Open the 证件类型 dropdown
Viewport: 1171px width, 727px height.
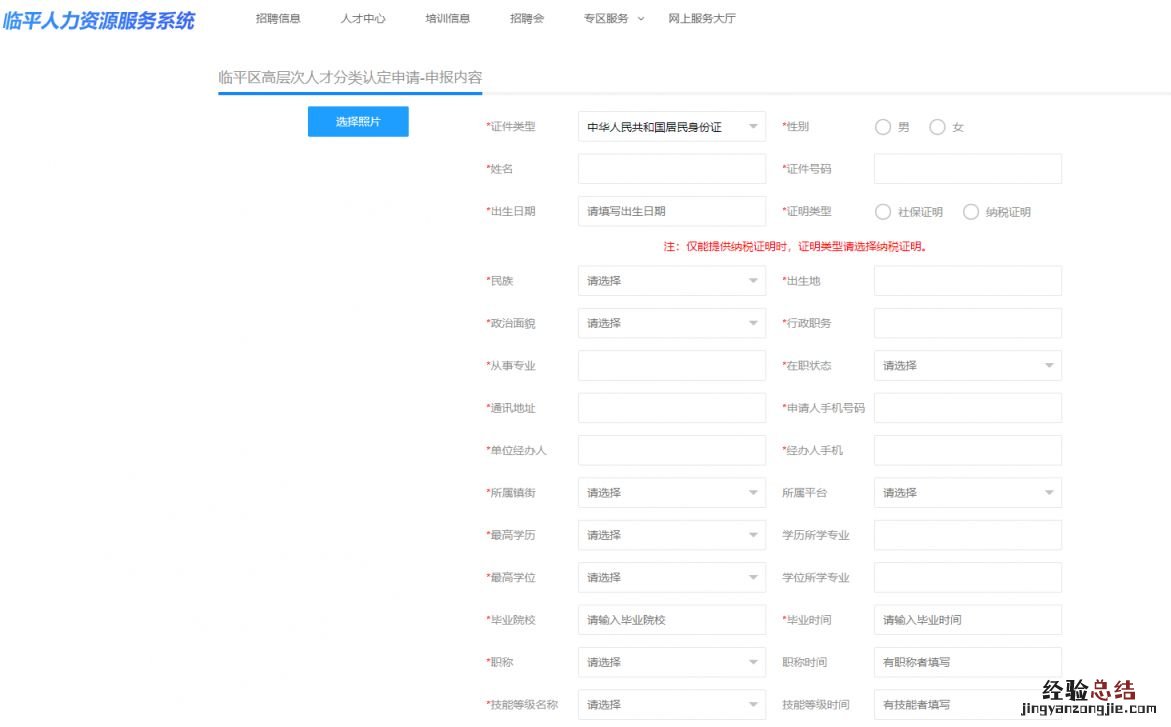(x=671, y=127)
